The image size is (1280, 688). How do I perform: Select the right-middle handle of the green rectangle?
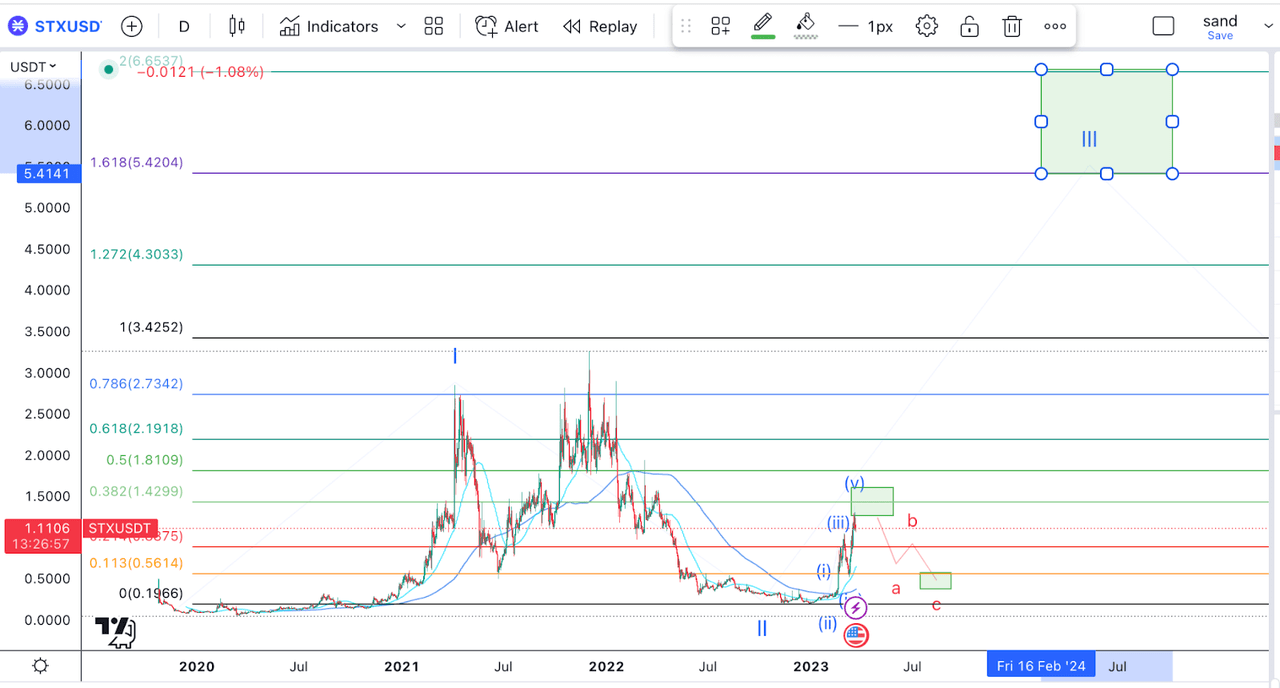pyautogui.click(x=1173, y=122)
